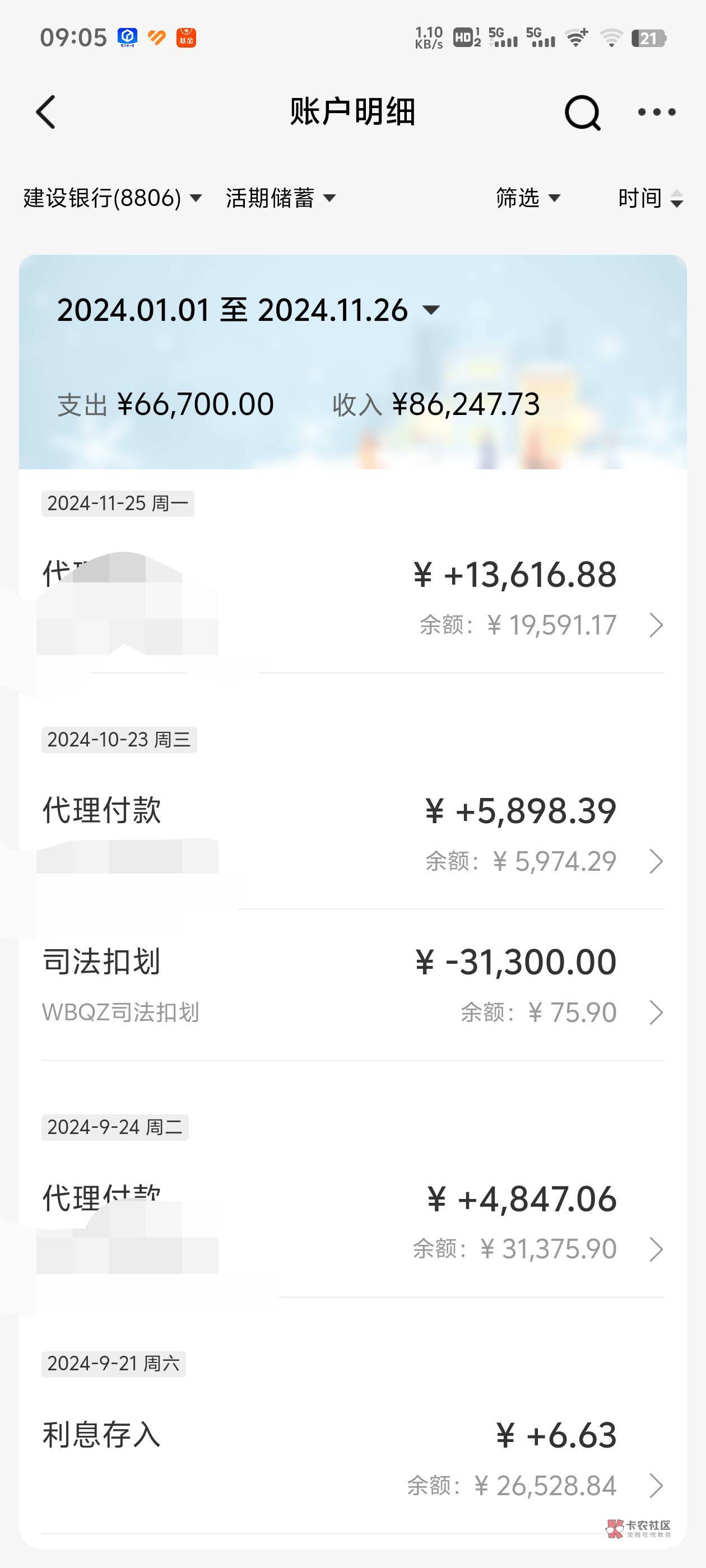Expand the 活期储蓄 account type dropdown
Screen dimensions: 706x1568
[280, 198]
